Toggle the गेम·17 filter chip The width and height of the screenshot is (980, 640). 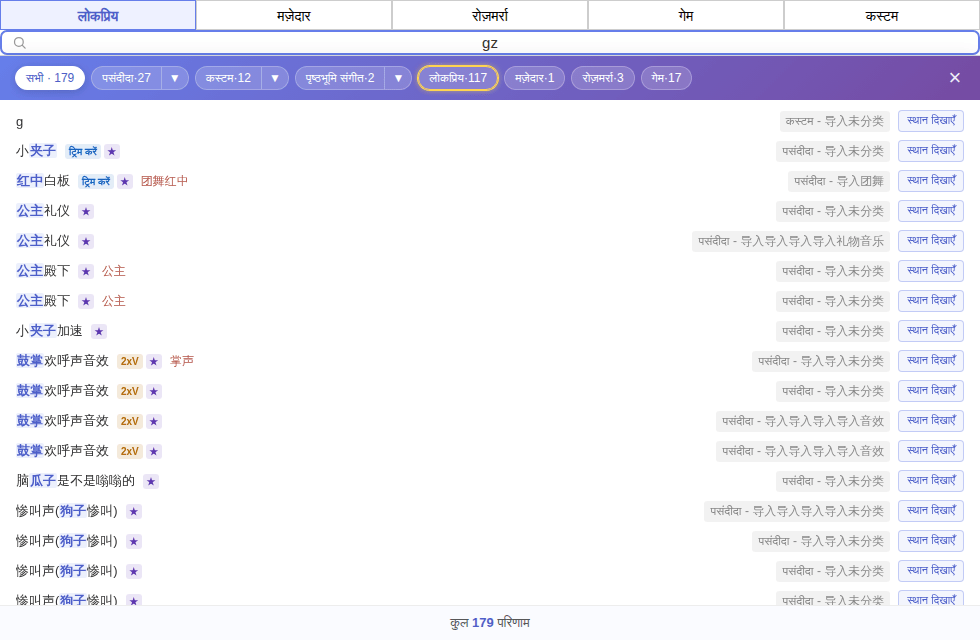coord(666,78)
